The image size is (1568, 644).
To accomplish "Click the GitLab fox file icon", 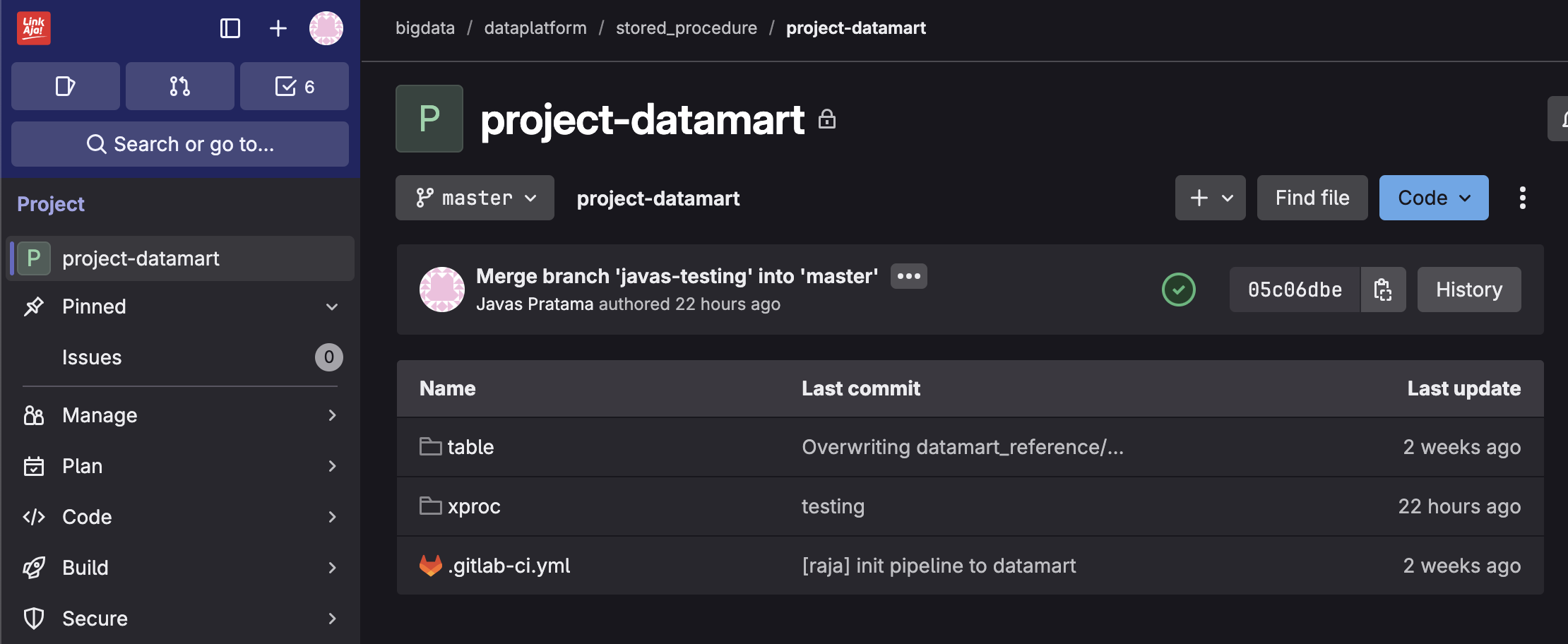I will (431, 565).
